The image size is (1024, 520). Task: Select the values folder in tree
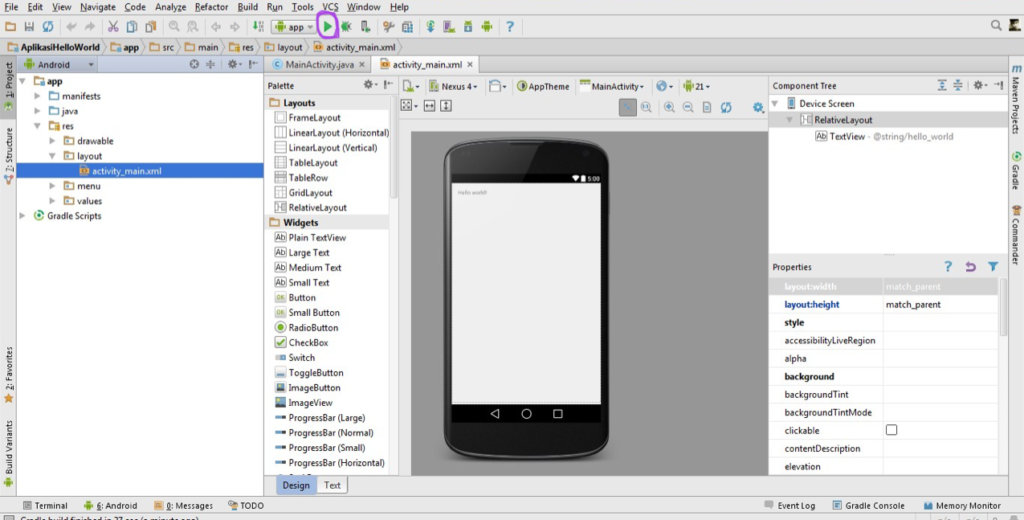click(x=89, y=201)
